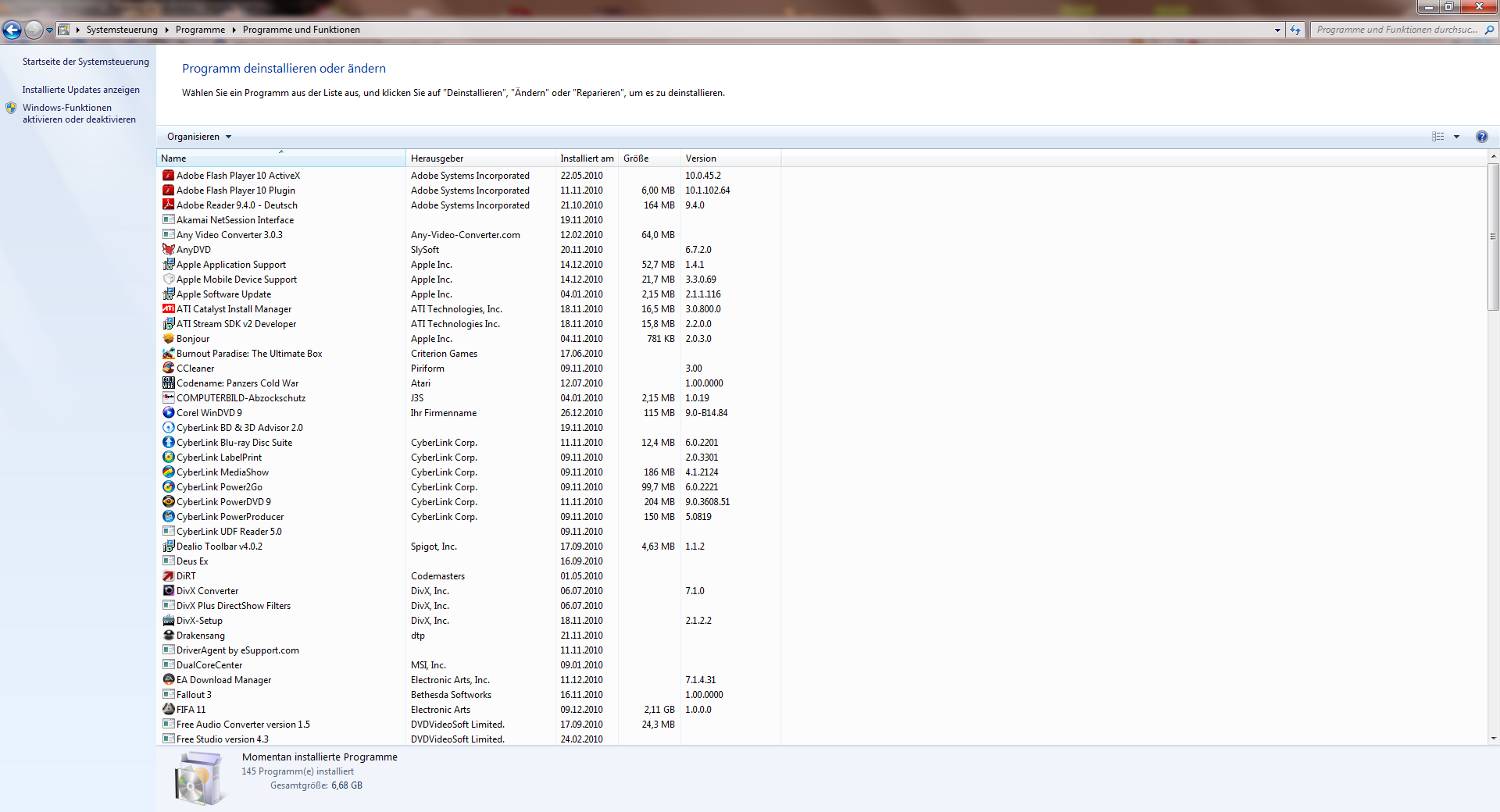Sort the list by Name column header
Viewport: 1500px width, 812px height.
coord(281,158)
